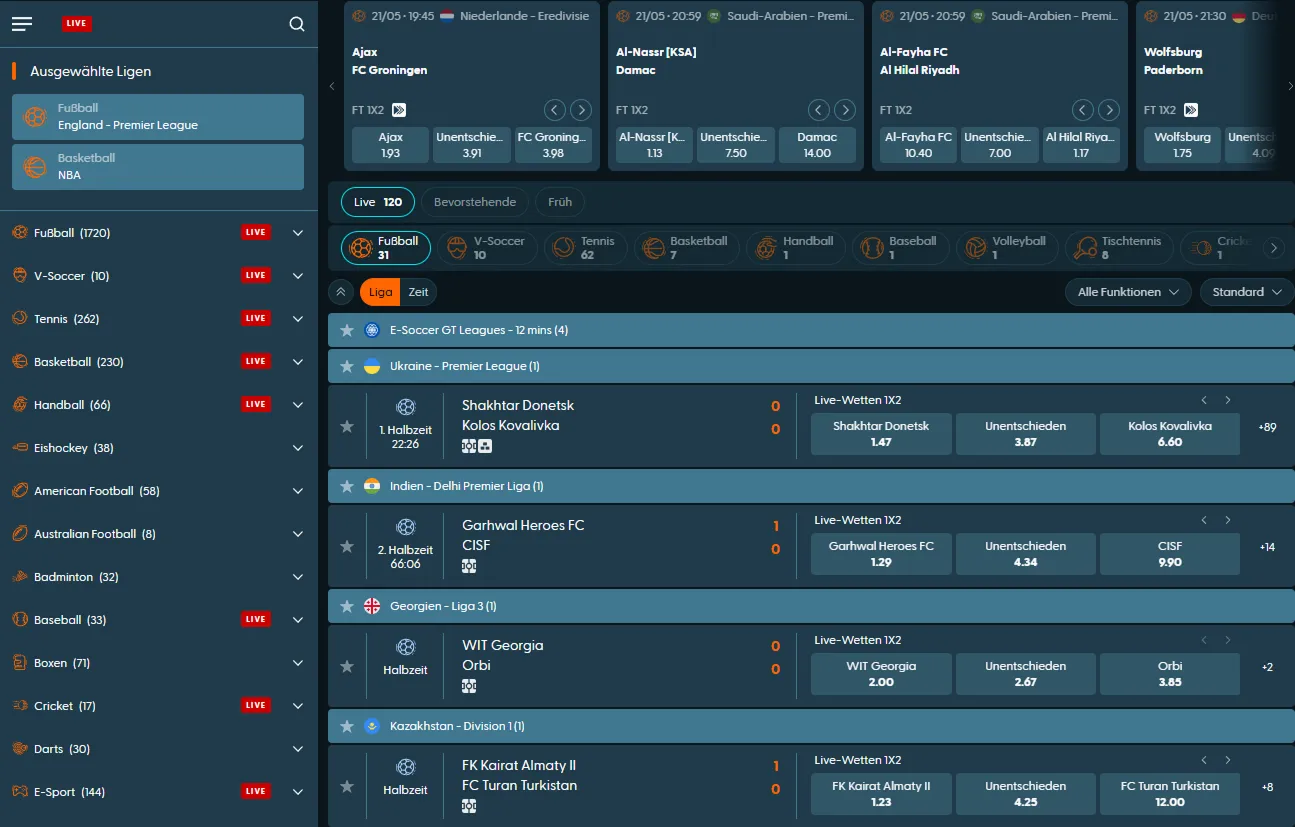This screenshot has height=827, width=1295.
Task: Expand the American Football (58) category
Action: (297, 491)
